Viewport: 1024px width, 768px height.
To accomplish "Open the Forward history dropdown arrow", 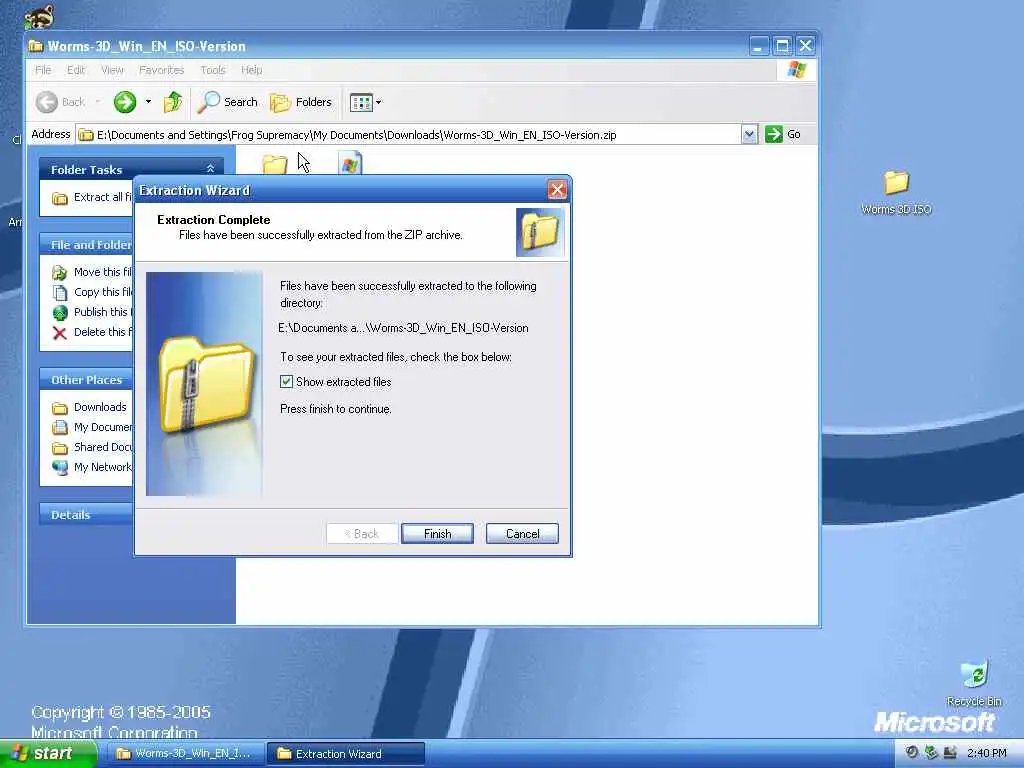I will pyautogui.click(x=148, y=102).
